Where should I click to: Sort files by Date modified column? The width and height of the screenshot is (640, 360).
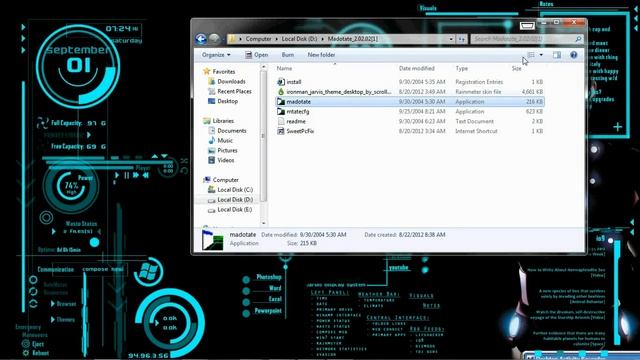point(416,69)
